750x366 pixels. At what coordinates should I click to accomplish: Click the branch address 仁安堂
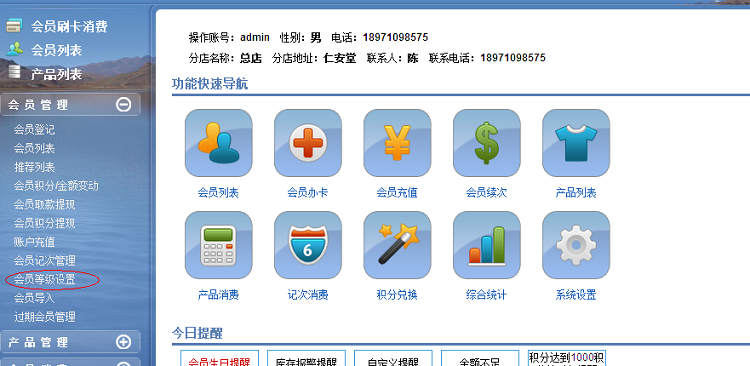click(340, 58)
